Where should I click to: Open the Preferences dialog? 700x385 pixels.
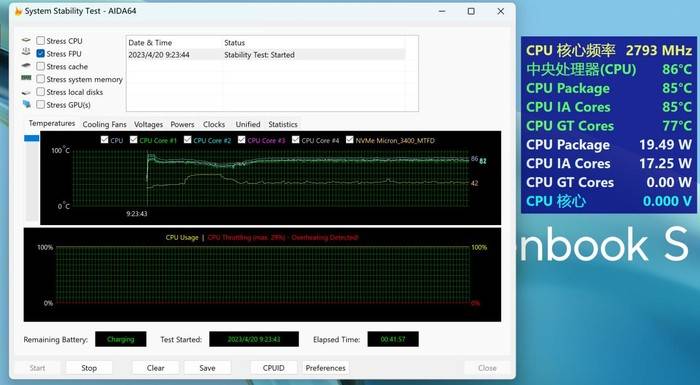point(325,368)
